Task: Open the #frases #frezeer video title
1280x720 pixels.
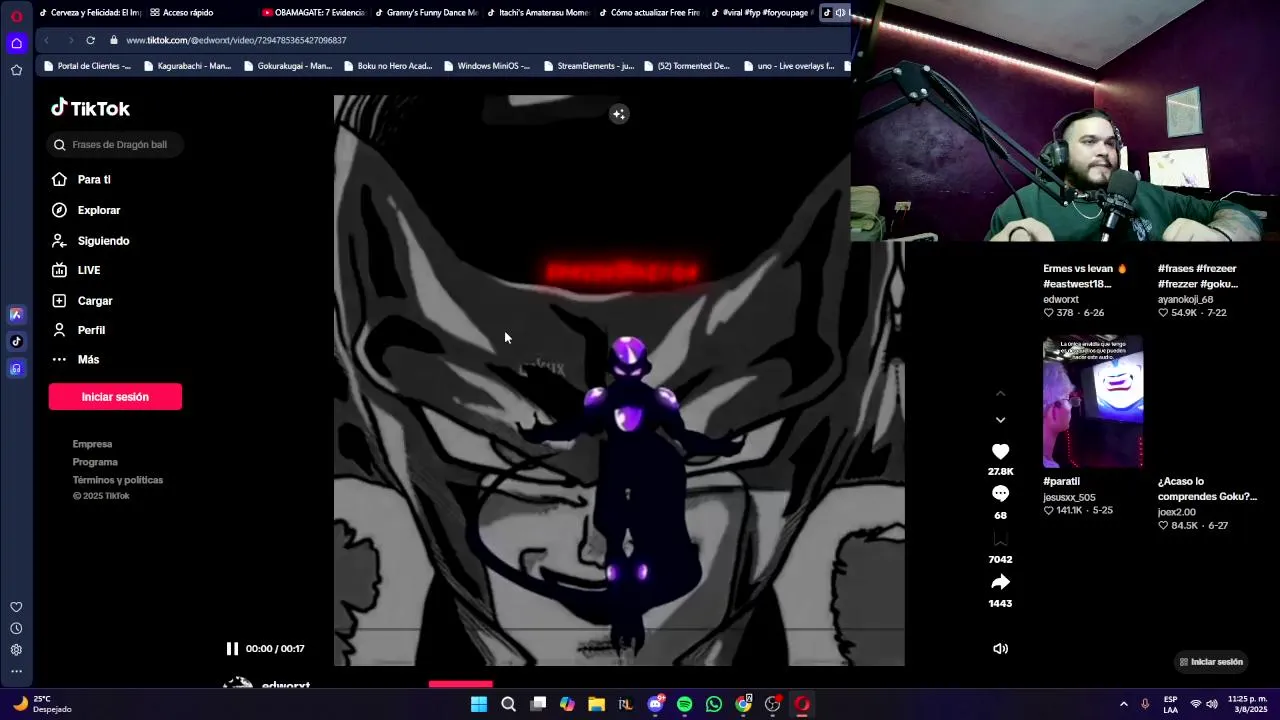Action: (x=1198, y=276)
